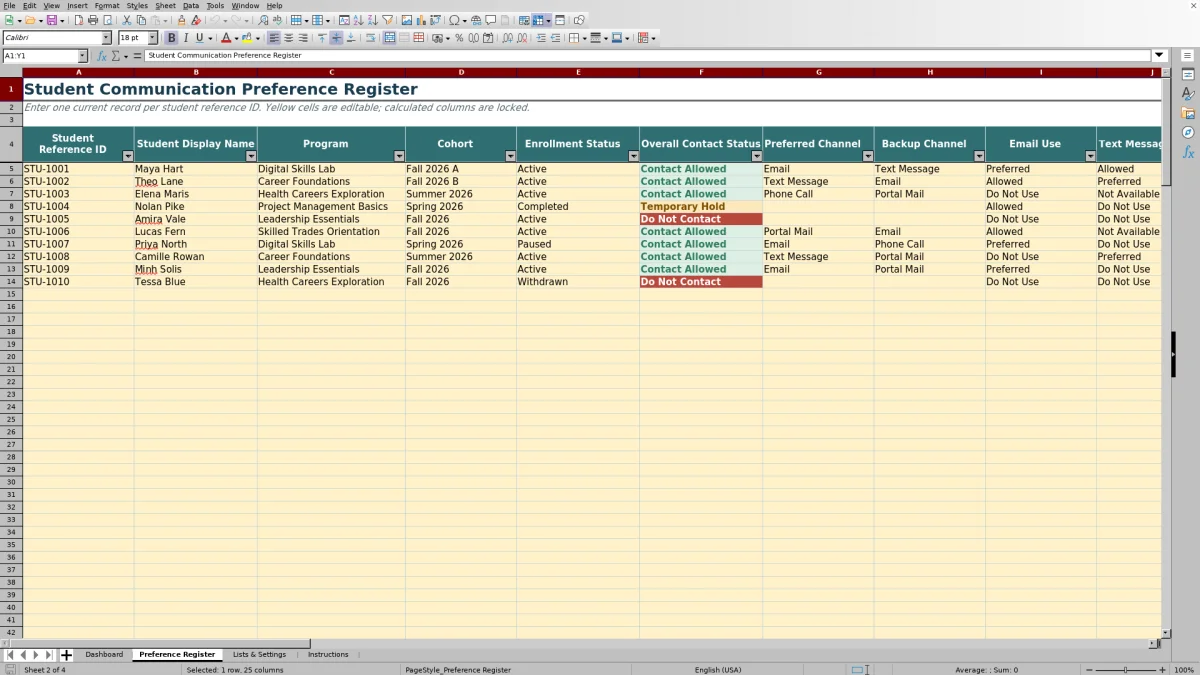The image size is (1200, 675).
Task: Click the Insert Chart icon
Action: (x=421, y=20)
